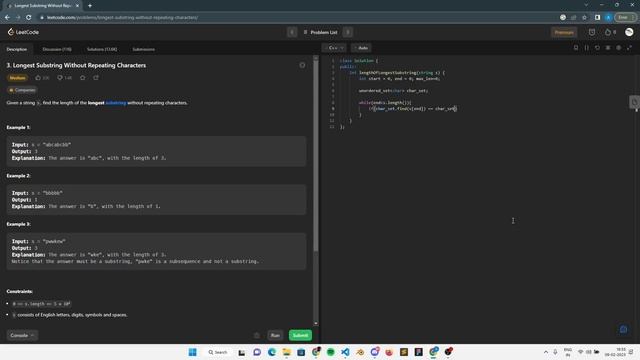Viewport: 640px width, 360px height.
Task: Reset code to default icon
Action: (597, 48)
